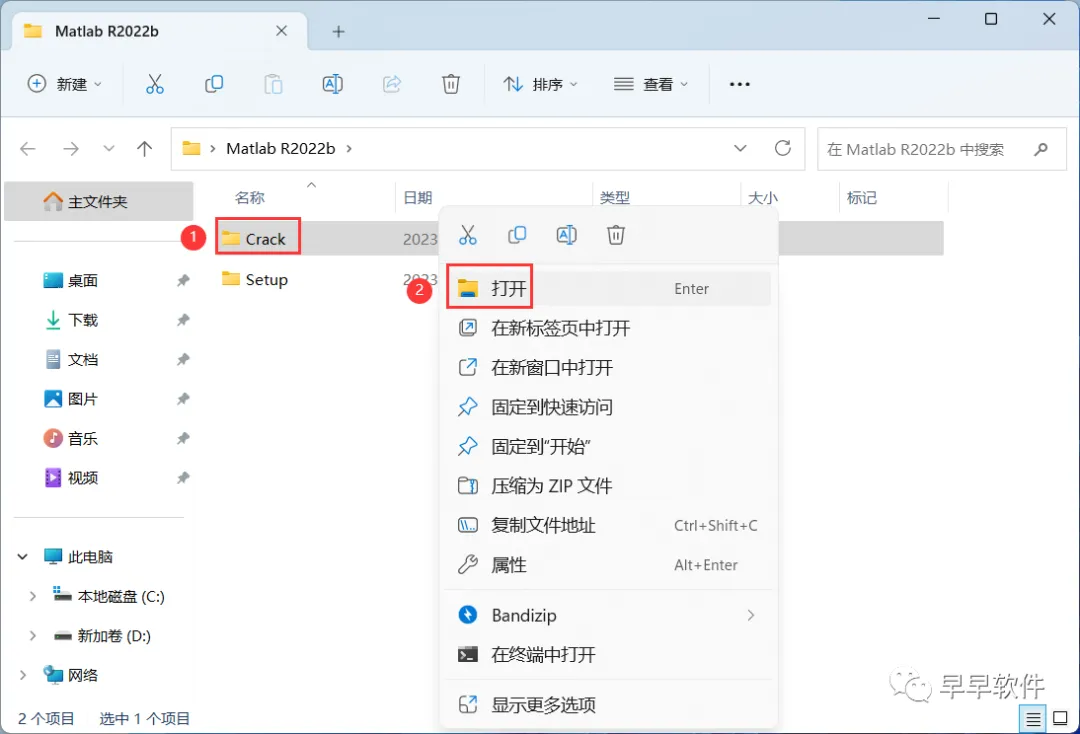1080x734 pixels.
Task: Select 显示更多选项
Action: 608,704
